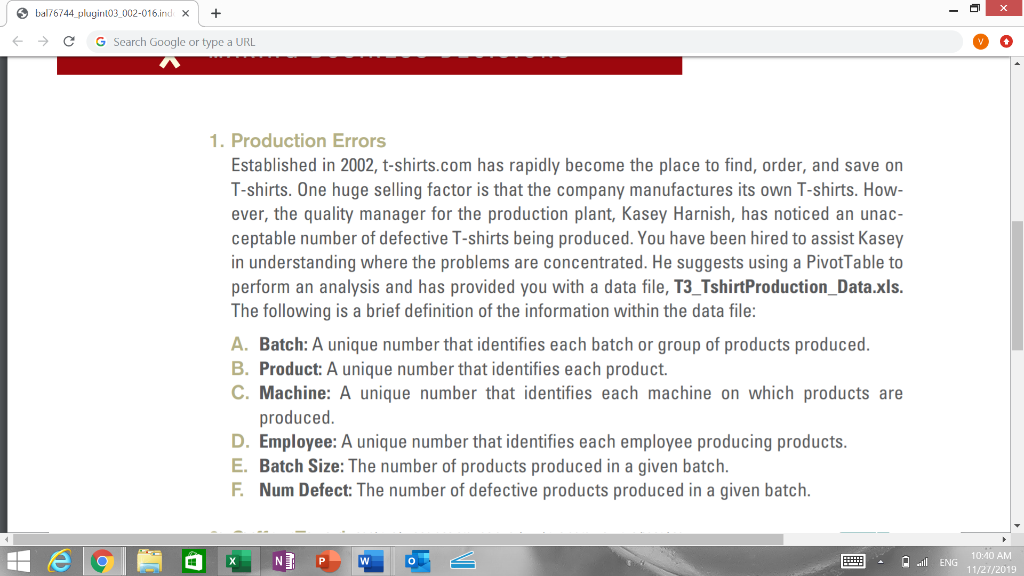Screen dimensions: 1024x576
Task: Open File Explorer from taskbar
Action: click(x=150, y=561)
